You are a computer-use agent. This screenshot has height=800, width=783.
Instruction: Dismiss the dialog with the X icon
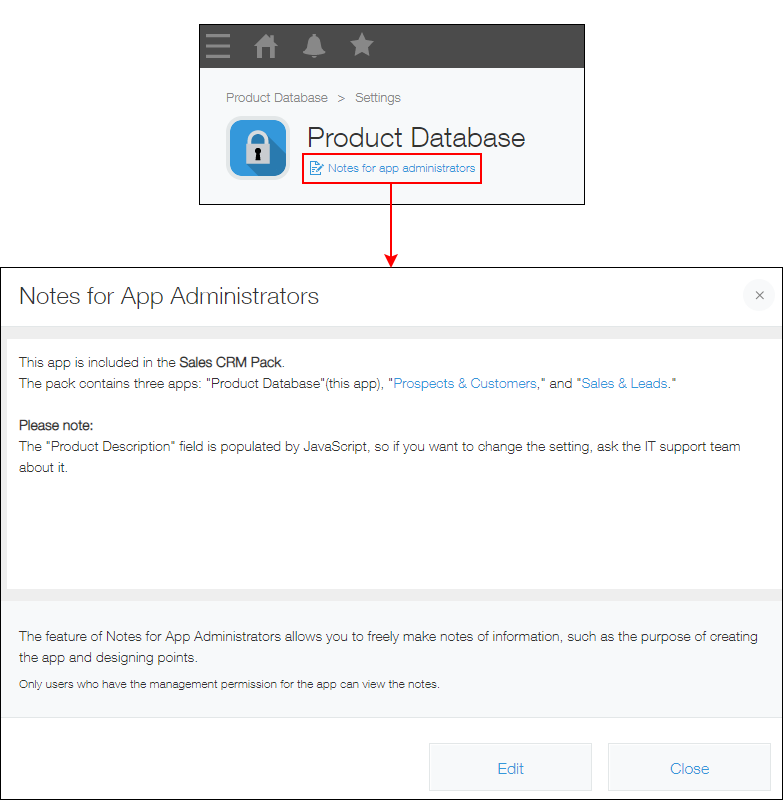click(759, 295)
